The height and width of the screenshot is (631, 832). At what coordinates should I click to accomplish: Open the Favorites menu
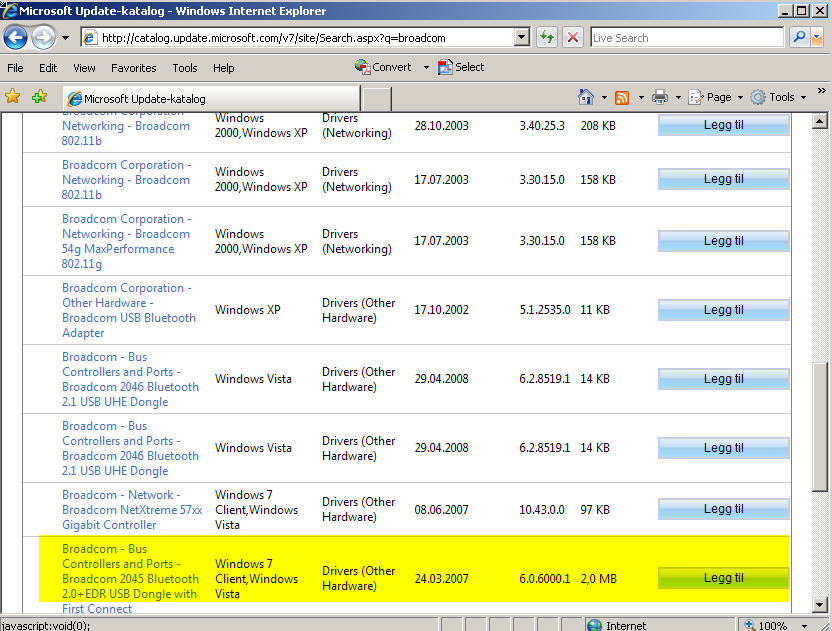[x=134, y=68]
